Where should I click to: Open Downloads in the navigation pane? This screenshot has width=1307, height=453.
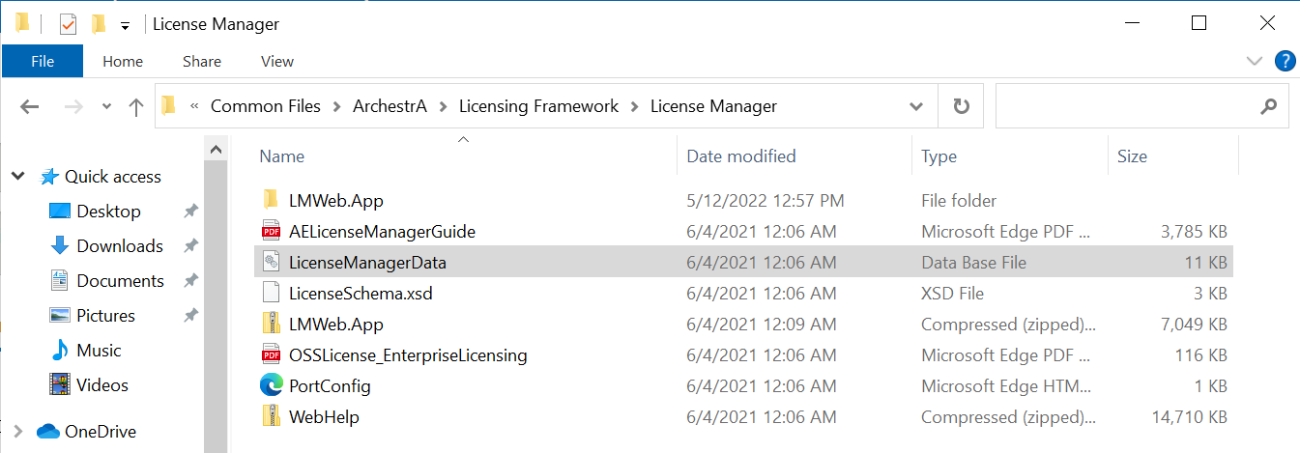[120, 246]
